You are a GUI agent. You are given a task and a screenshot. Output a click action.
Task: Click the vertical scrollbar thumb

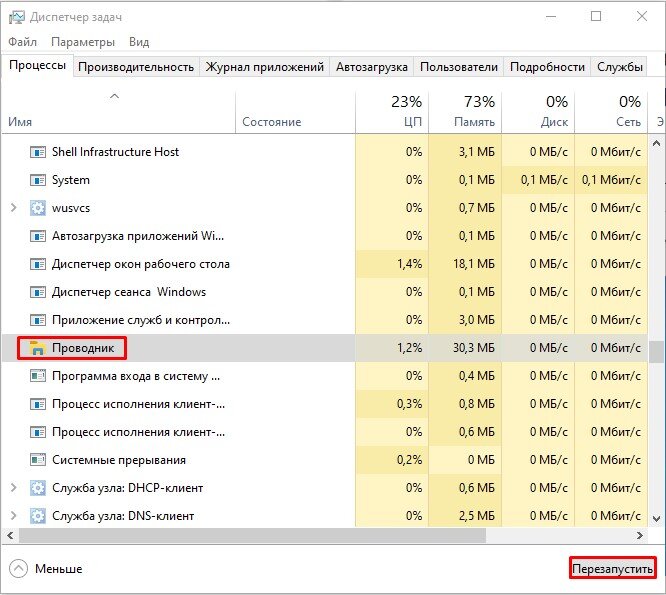pyautogui.click(x=656, y=352)
